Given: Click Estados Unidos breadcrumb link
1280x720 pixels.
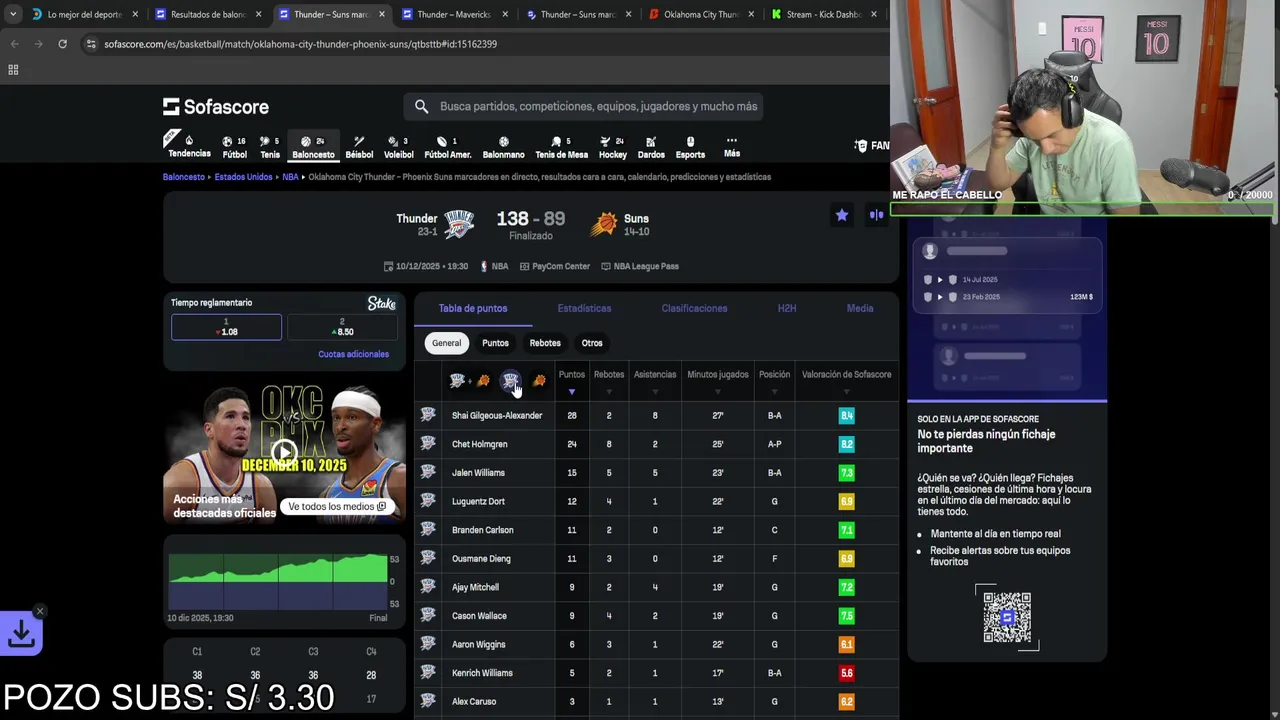Looking at the screenshot, I should (x=243, y=177).
